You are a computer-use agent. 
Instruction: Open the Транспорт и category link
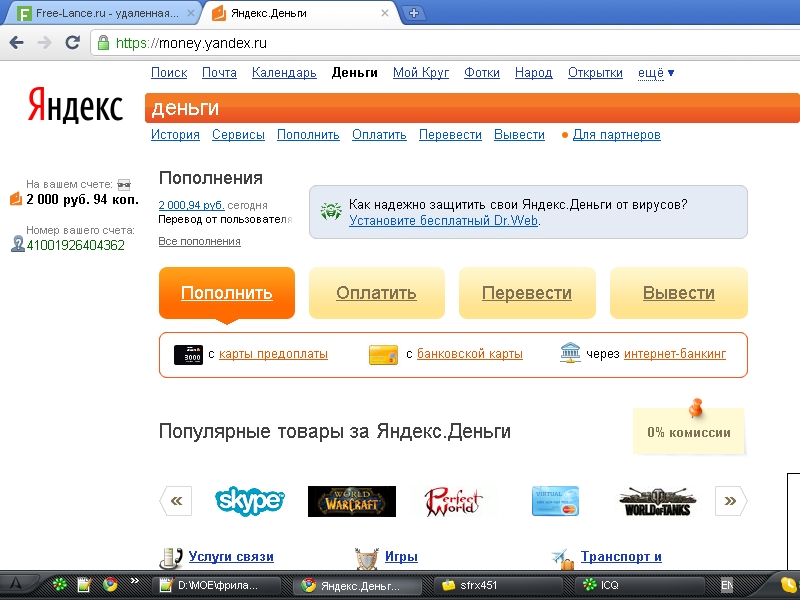(621, 557)
